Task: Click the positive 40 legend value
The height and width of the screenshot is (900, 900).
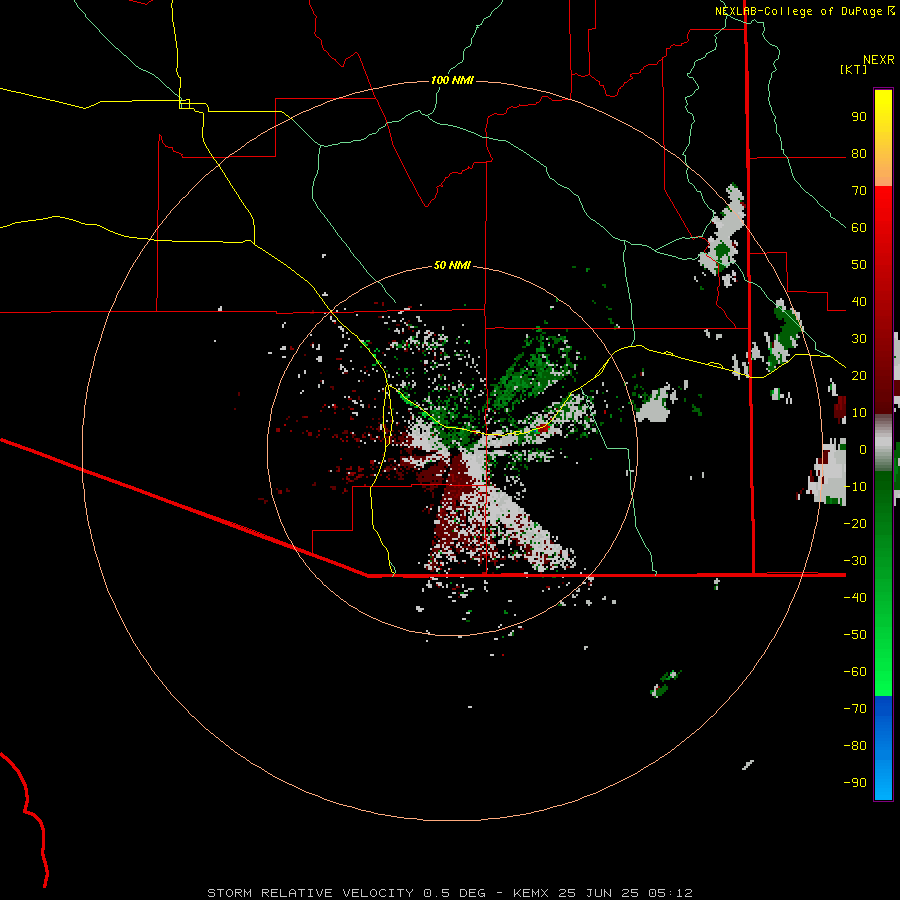Action: (x=859, y=301)
